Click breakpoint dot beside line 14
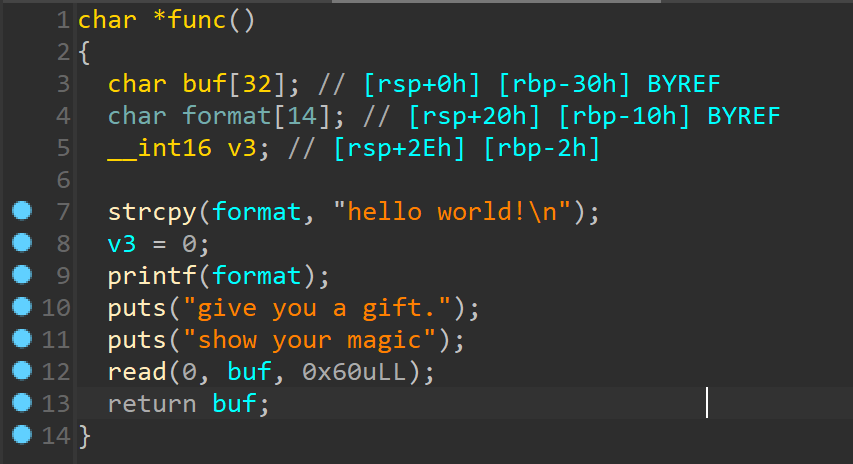 [22, 435]
